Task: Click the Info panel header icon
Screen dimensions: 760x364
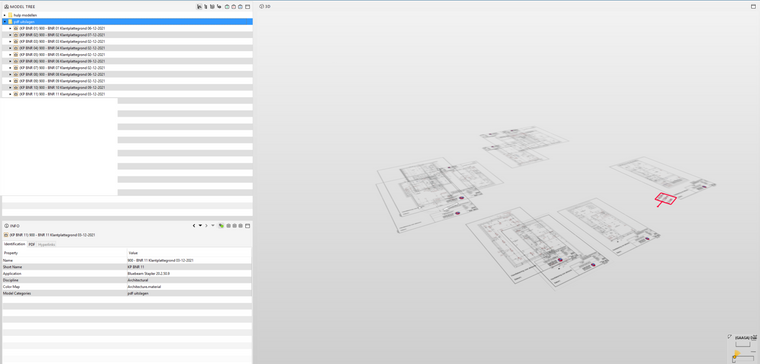Action: coord(6,226)
